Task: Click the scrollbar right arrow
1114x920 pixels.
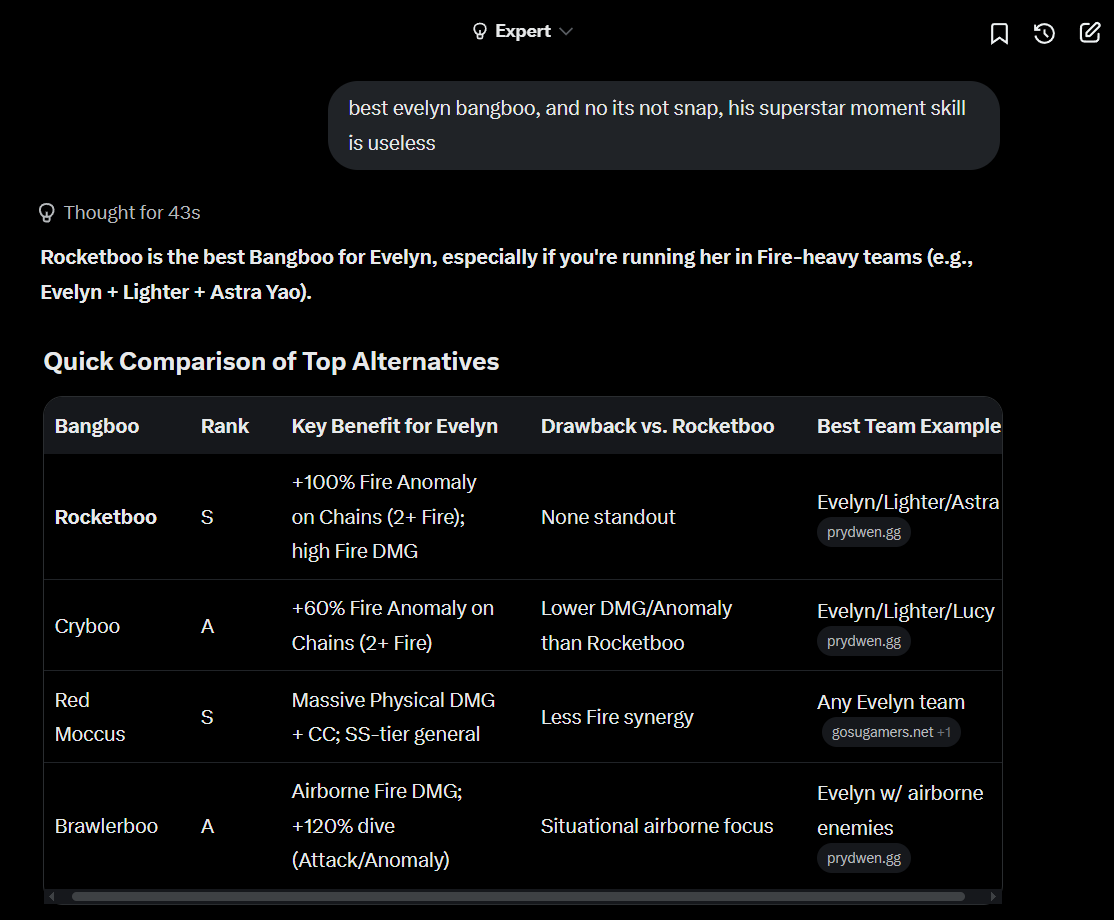Action: pyautogui.click(x=994, y=897)
